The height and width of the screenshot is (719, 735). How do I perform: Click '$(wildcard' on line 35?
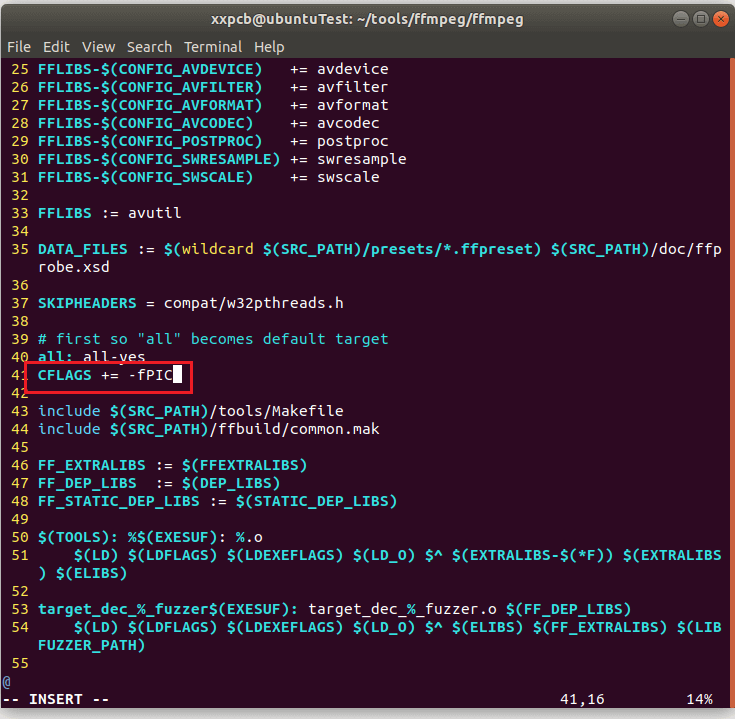point(209,249)
